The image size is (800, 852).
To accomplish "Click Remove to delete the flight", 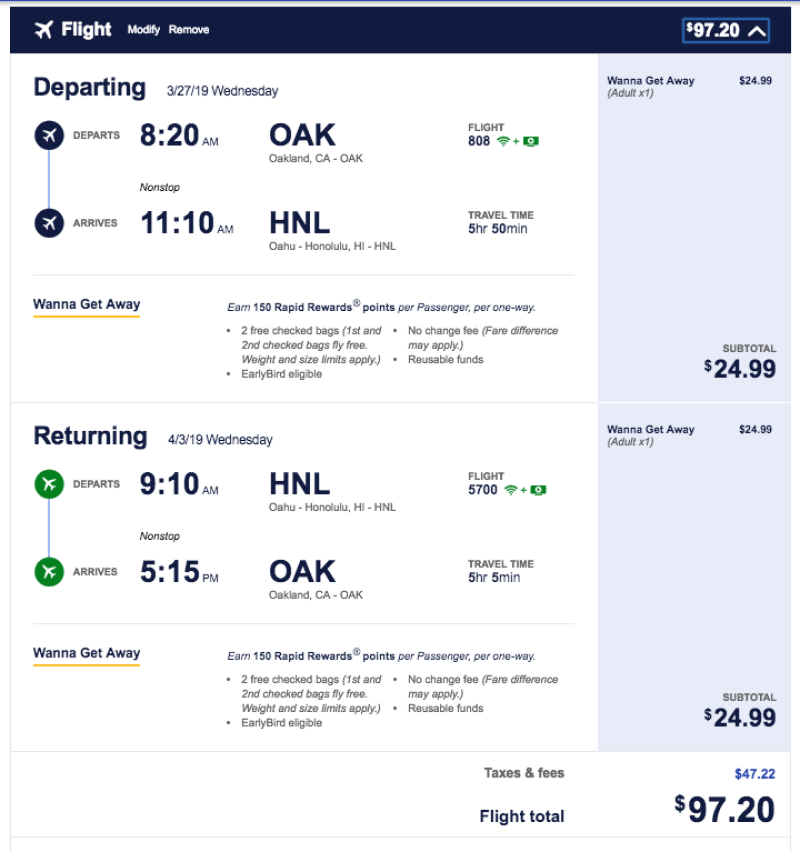I will tap(189, 30).
